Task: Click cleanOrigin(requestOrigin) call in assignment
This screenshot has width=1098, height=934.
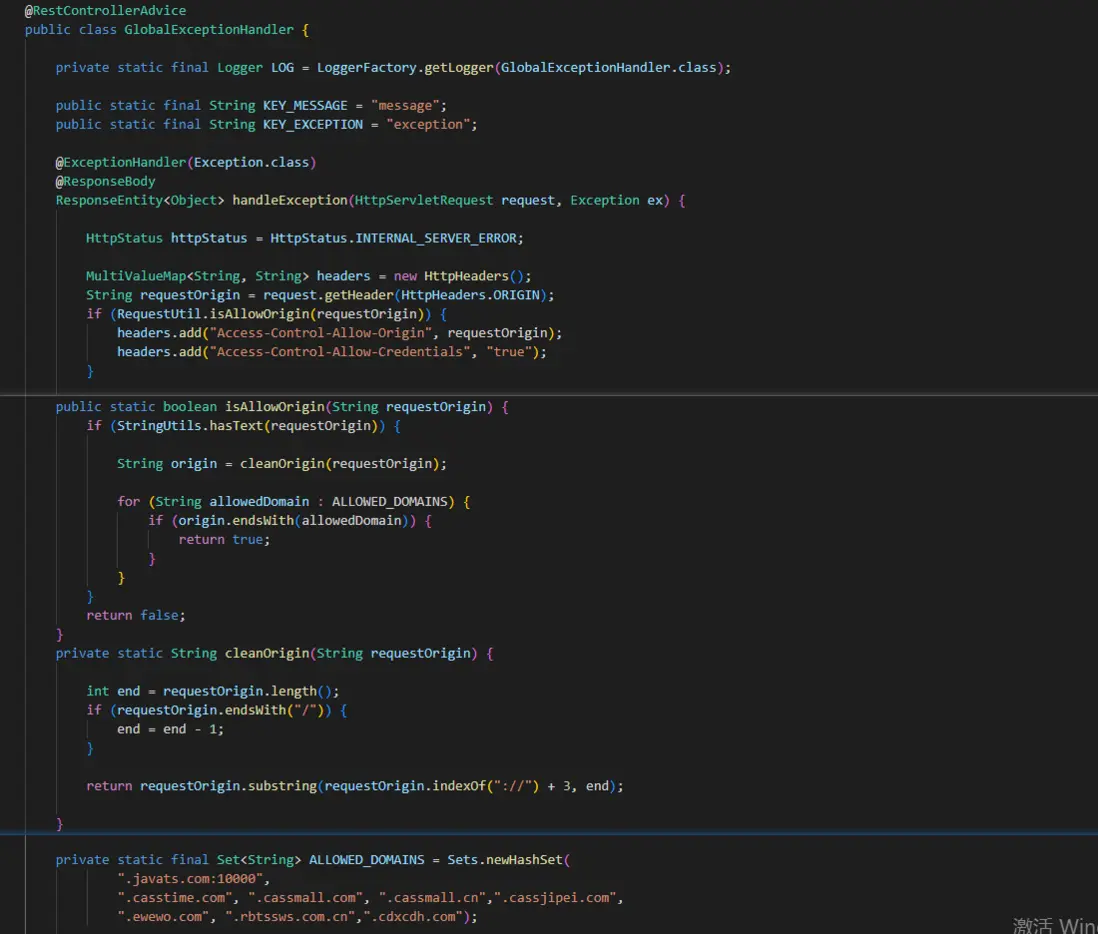Action: (x=340, y=463)
